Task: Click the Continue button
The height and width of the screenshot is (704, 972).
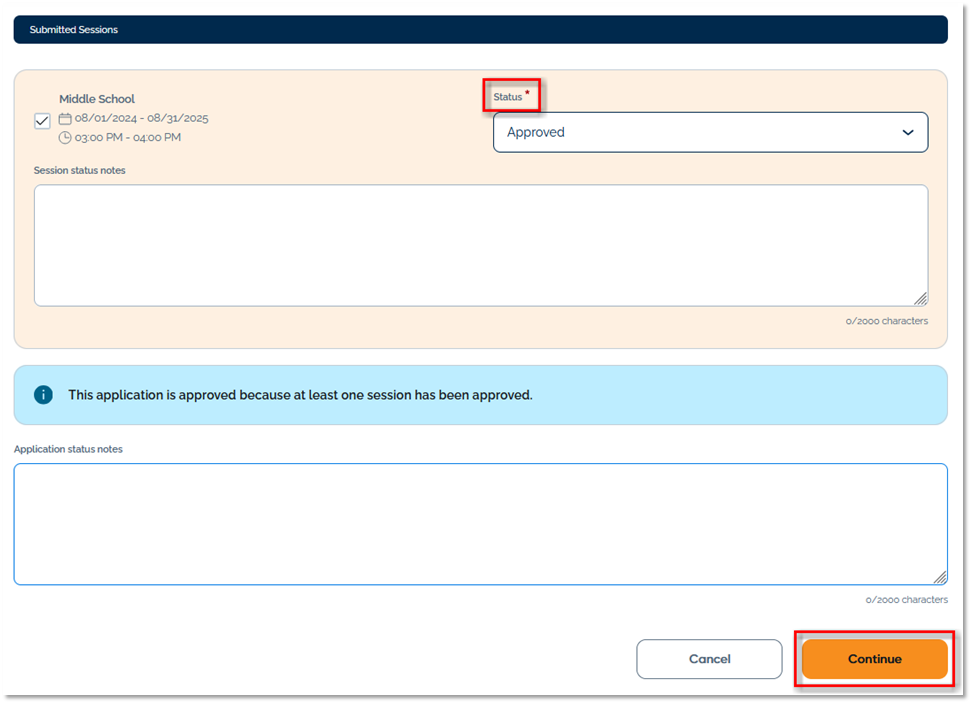Action: 874,659
